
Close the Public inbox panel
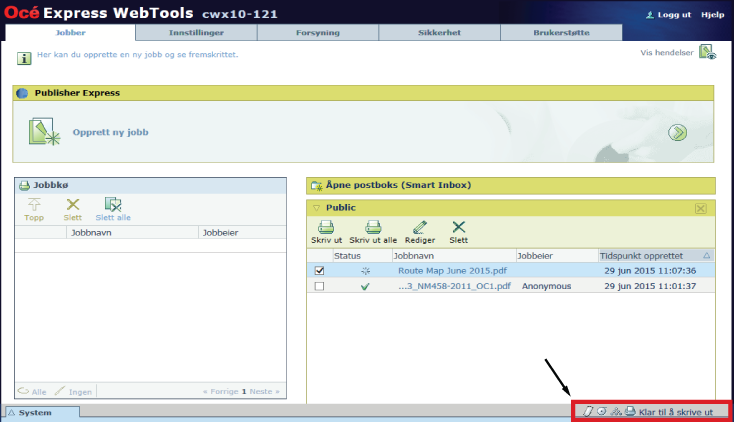[701, 208]
